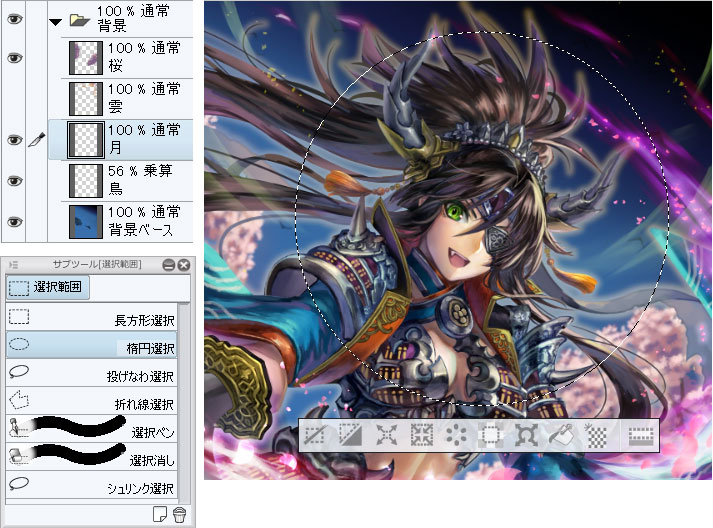This screenshot has width=713, height=528.
Task: Click the 折れ線選択 polyline icon
Action: tap(19, 400)
